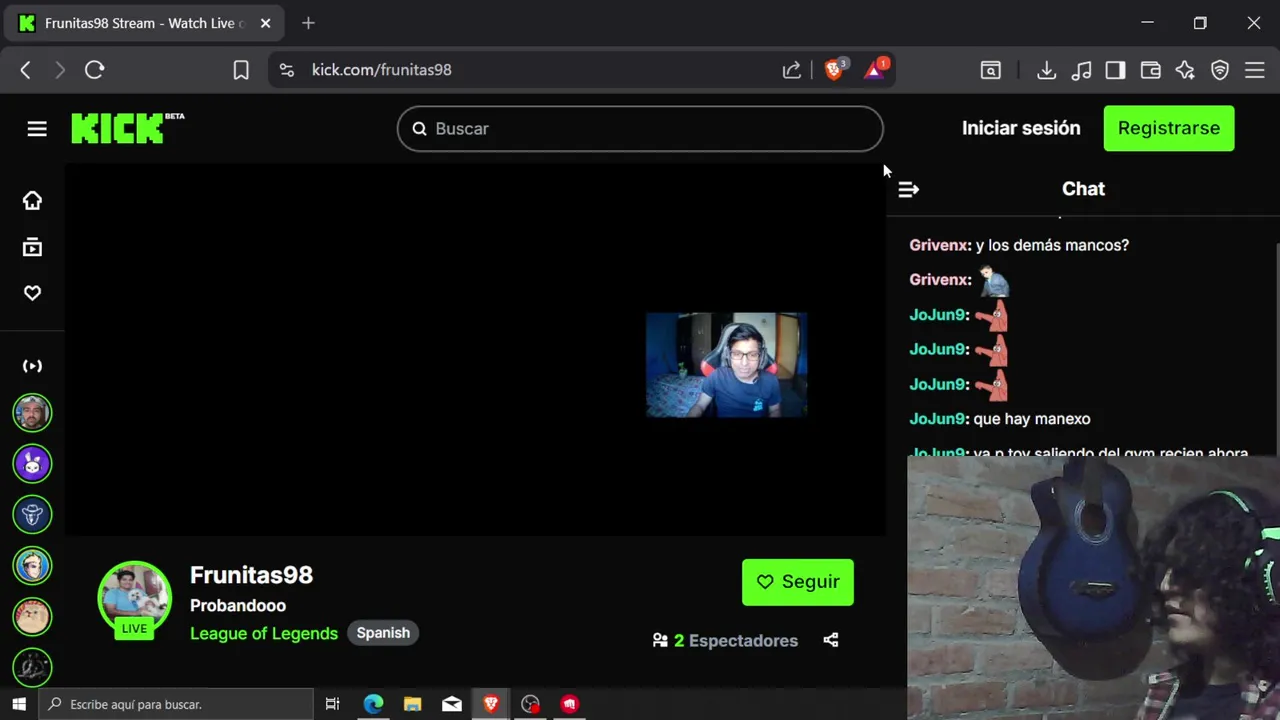Open Frunitas98 profile avatar
This screenshot has width=1280, height=720.
(x=134, y=599)
